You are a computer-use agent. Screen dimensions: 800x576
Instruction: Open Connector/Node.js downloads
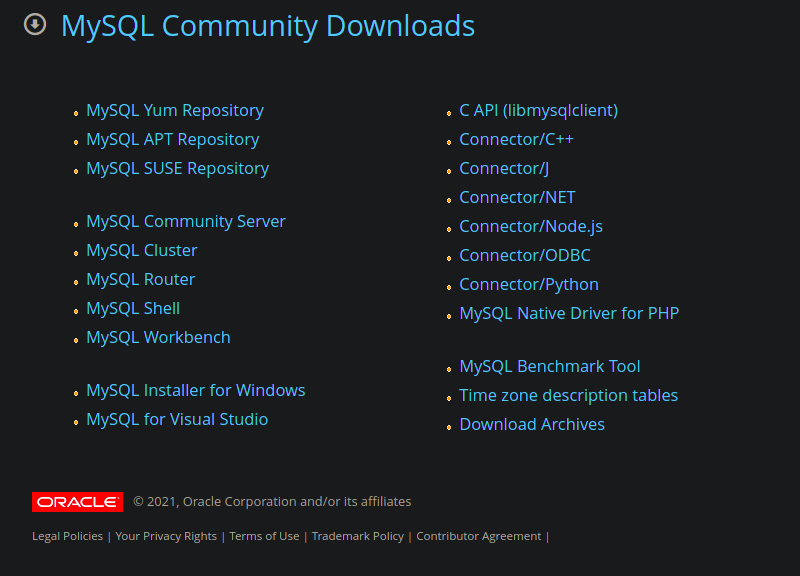click(531, 227)
